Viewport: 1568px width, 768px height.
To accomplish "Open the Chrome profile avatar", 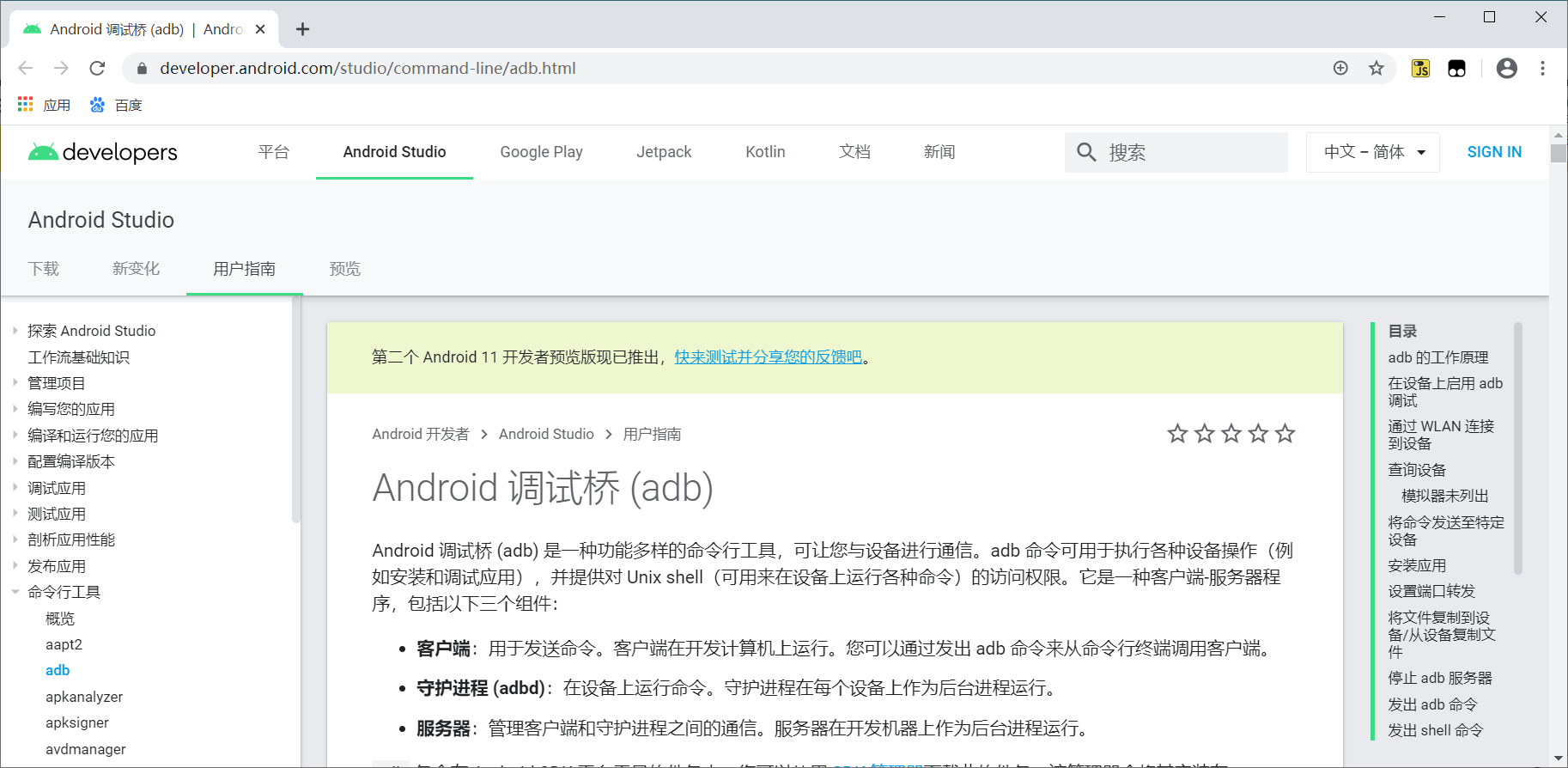I will click(1507, 68).
